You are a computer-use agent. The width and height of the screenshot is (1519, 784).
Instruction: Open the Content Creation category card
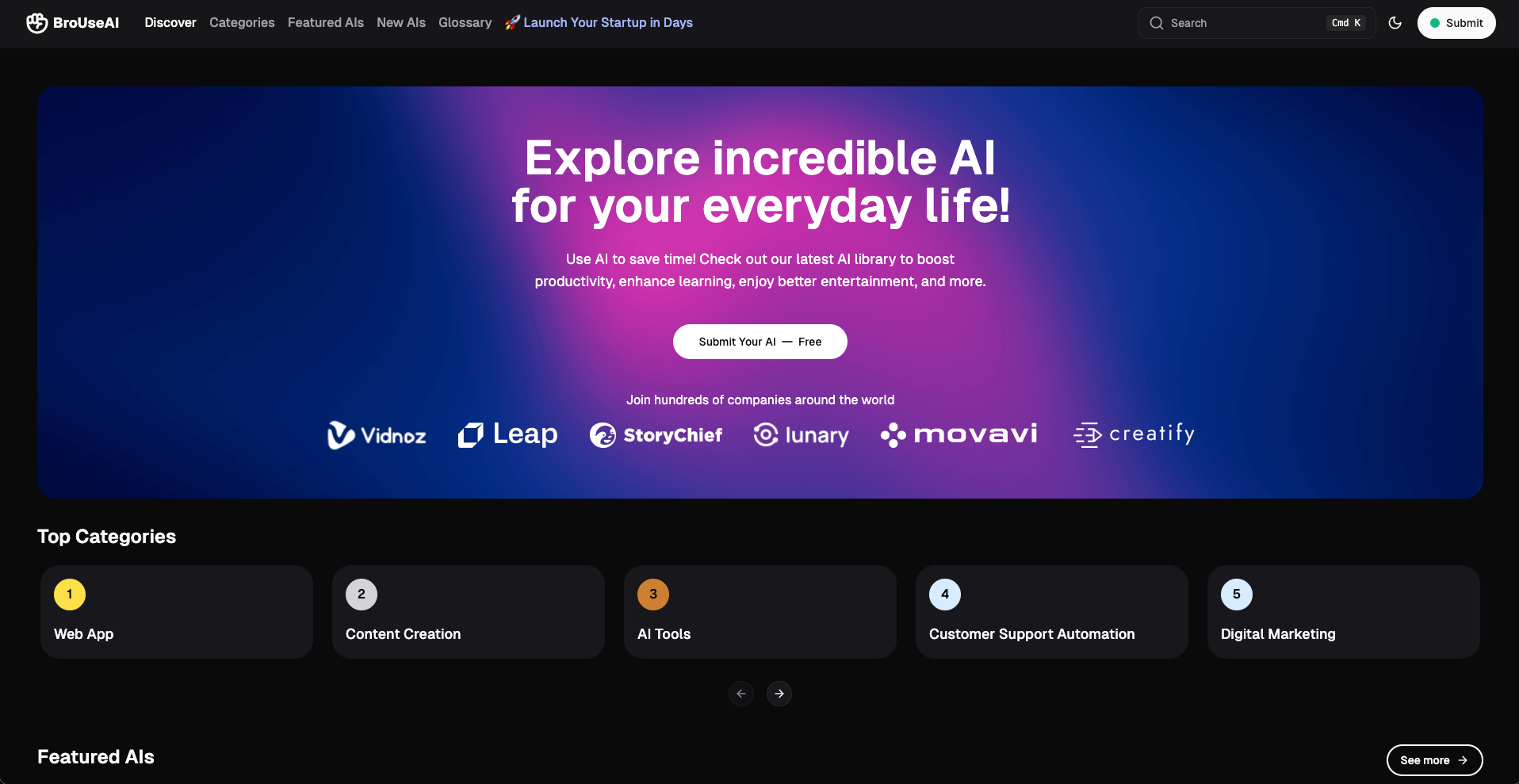coord(469,612)
